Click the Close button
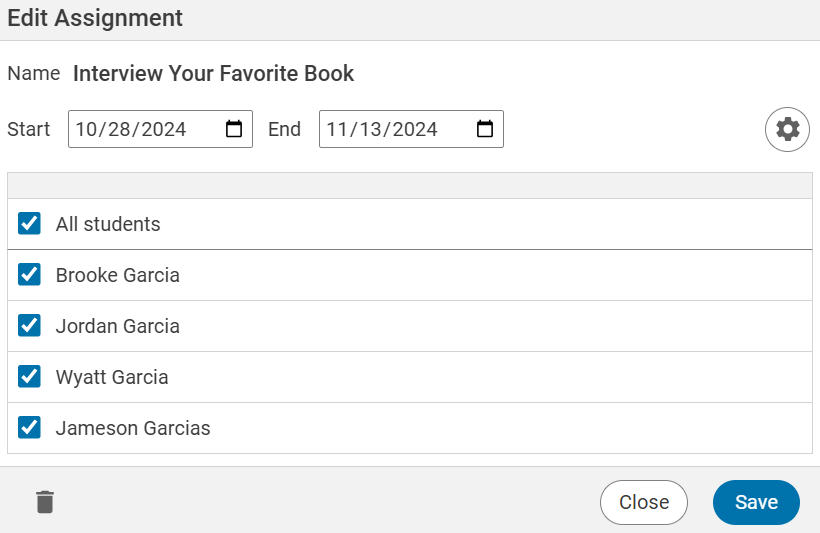The height and width of the screenshot is (533, 820). (x=643, y=502)
